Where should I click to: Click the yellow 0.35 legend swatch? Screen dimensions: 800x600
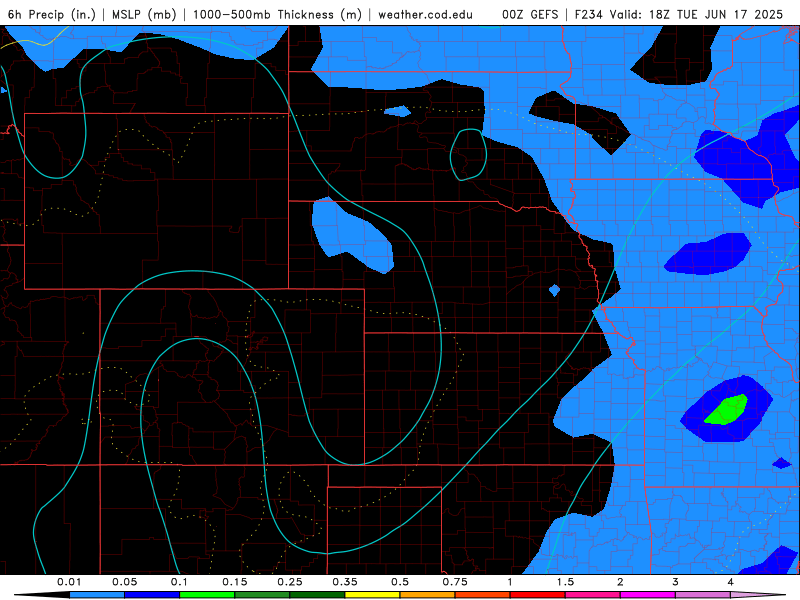pyautogui.click(x=372, y=595)
